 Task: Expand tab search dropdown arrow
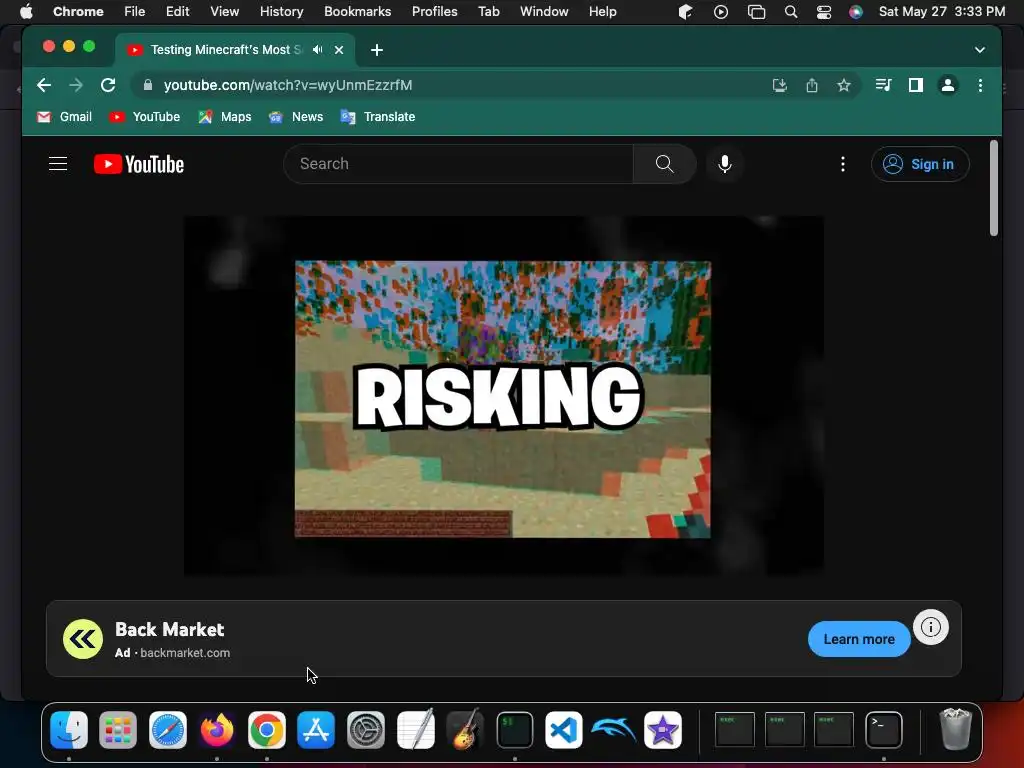coord(980,50)
